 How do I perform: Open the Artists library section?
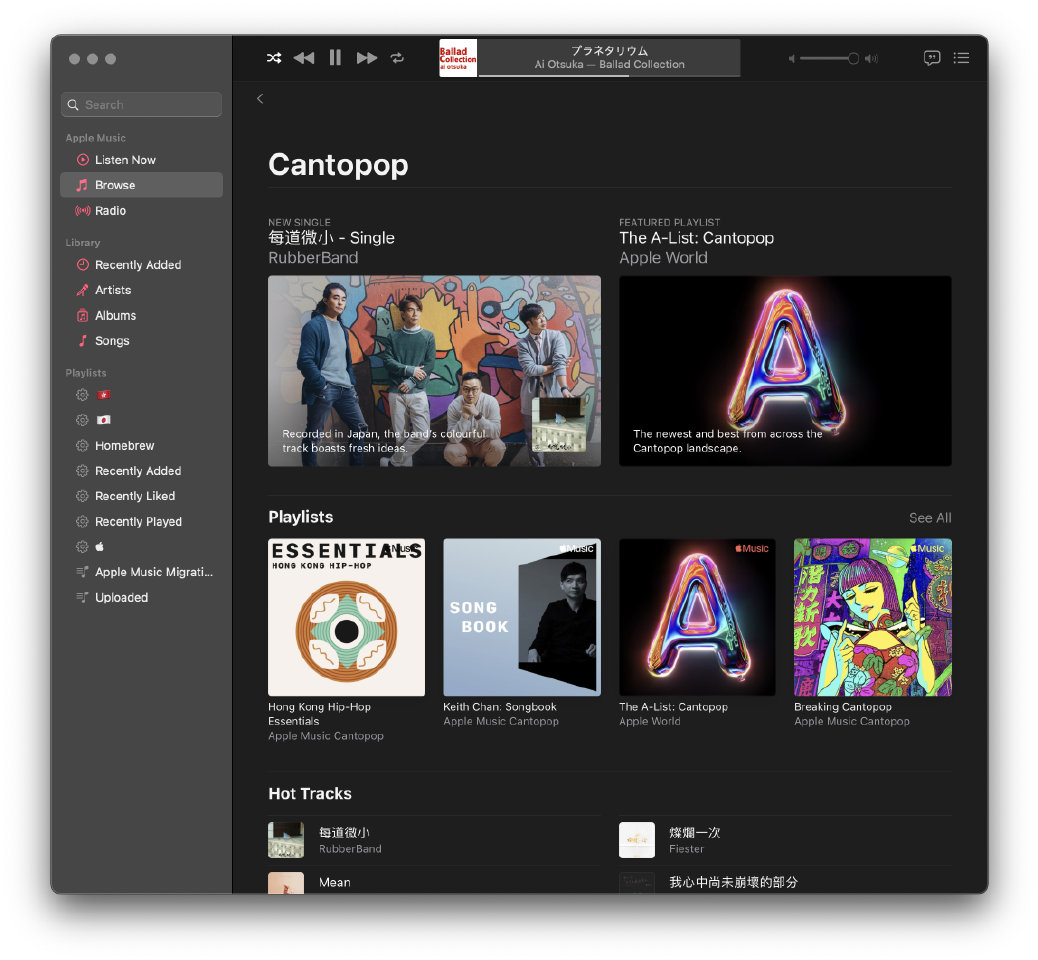click(x=112, y=290)
